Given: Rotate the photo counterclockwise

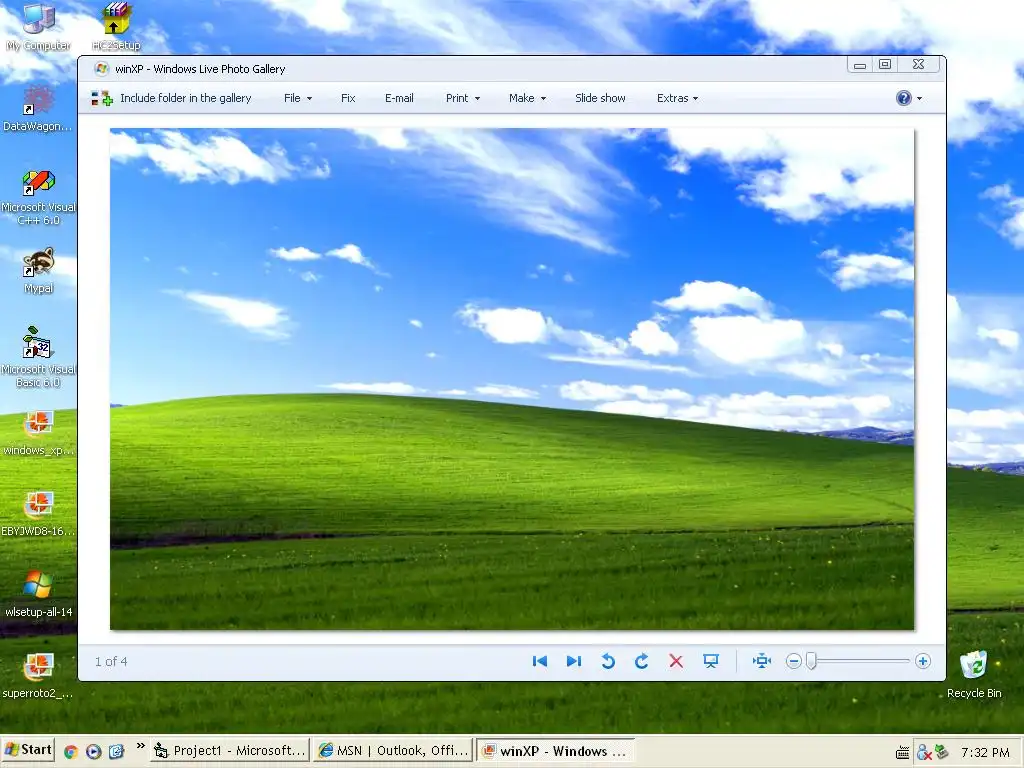Looking at the screenshot, I should 608,662.
